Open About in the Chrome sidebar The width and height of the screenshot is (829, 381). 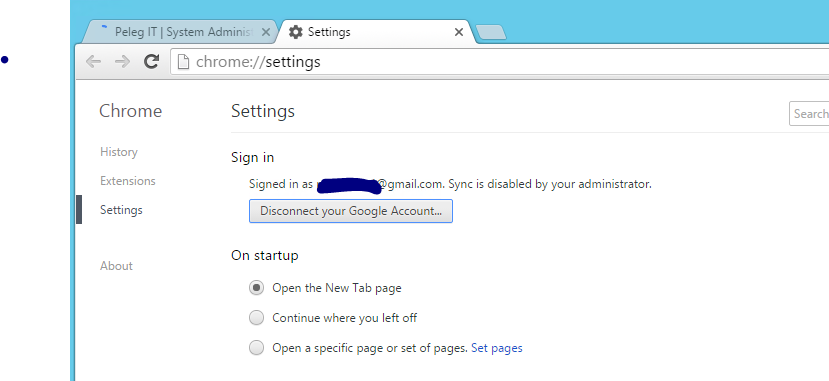[116, 266]
